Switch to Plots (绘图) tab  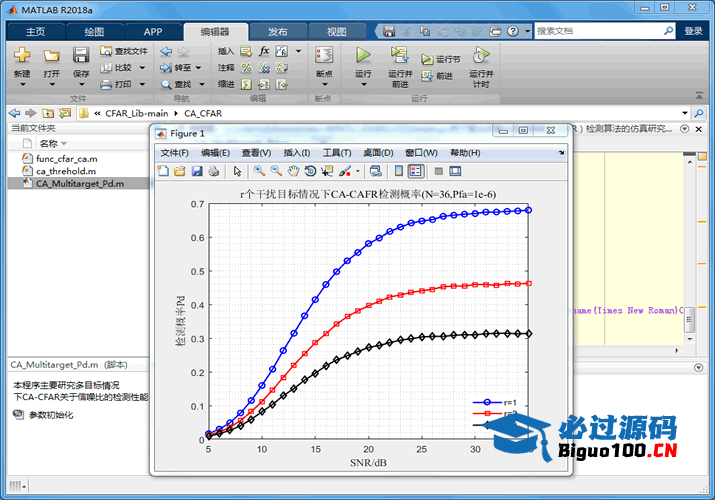tap(94, 32)
